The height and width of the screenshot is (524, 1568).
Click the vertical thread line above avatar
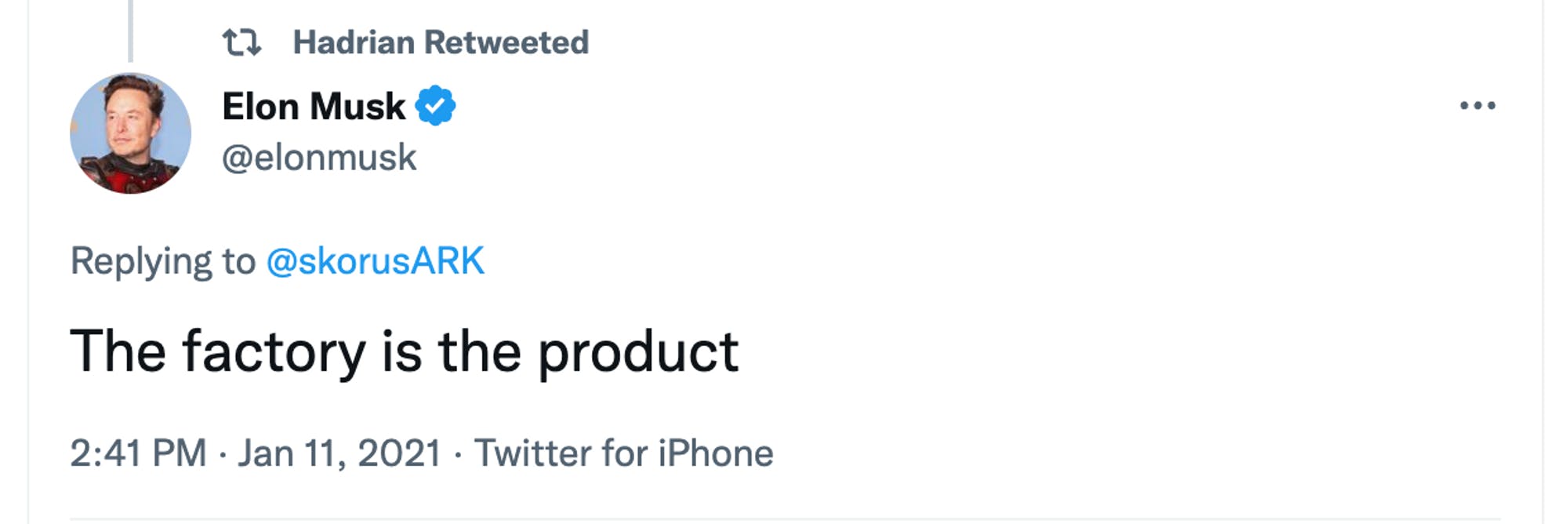(x=130, y=30)
